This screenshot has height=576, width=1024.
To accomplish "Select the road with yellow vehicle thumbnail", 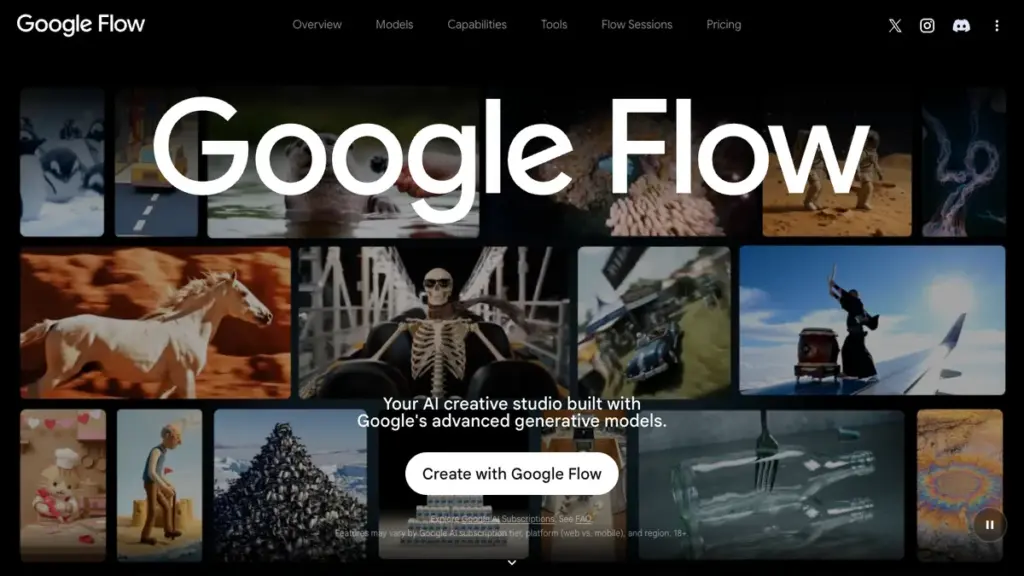I will click(156, 163).
